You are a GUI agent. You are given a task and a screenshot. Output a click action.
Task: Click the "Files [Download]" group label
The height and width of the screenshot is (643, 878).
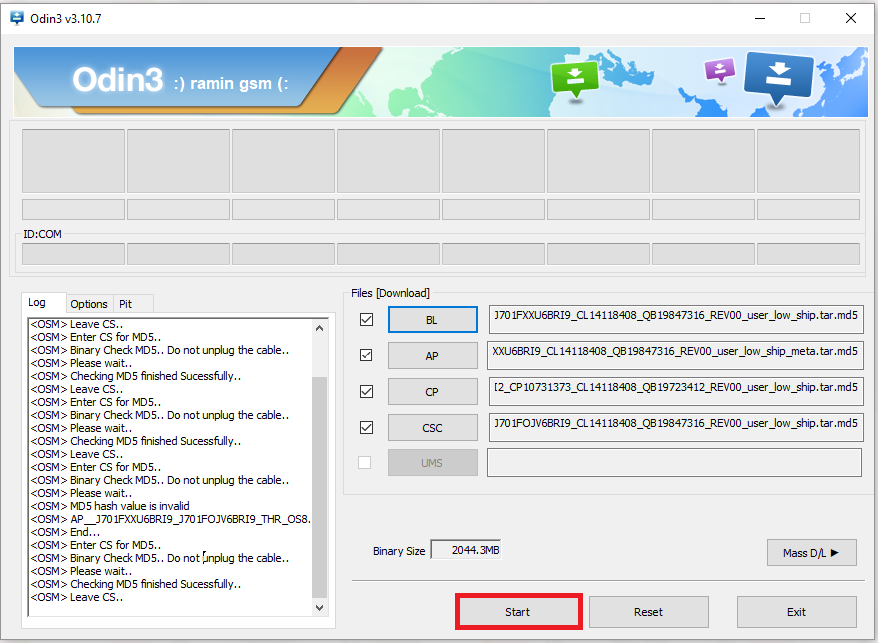point(390,293)
